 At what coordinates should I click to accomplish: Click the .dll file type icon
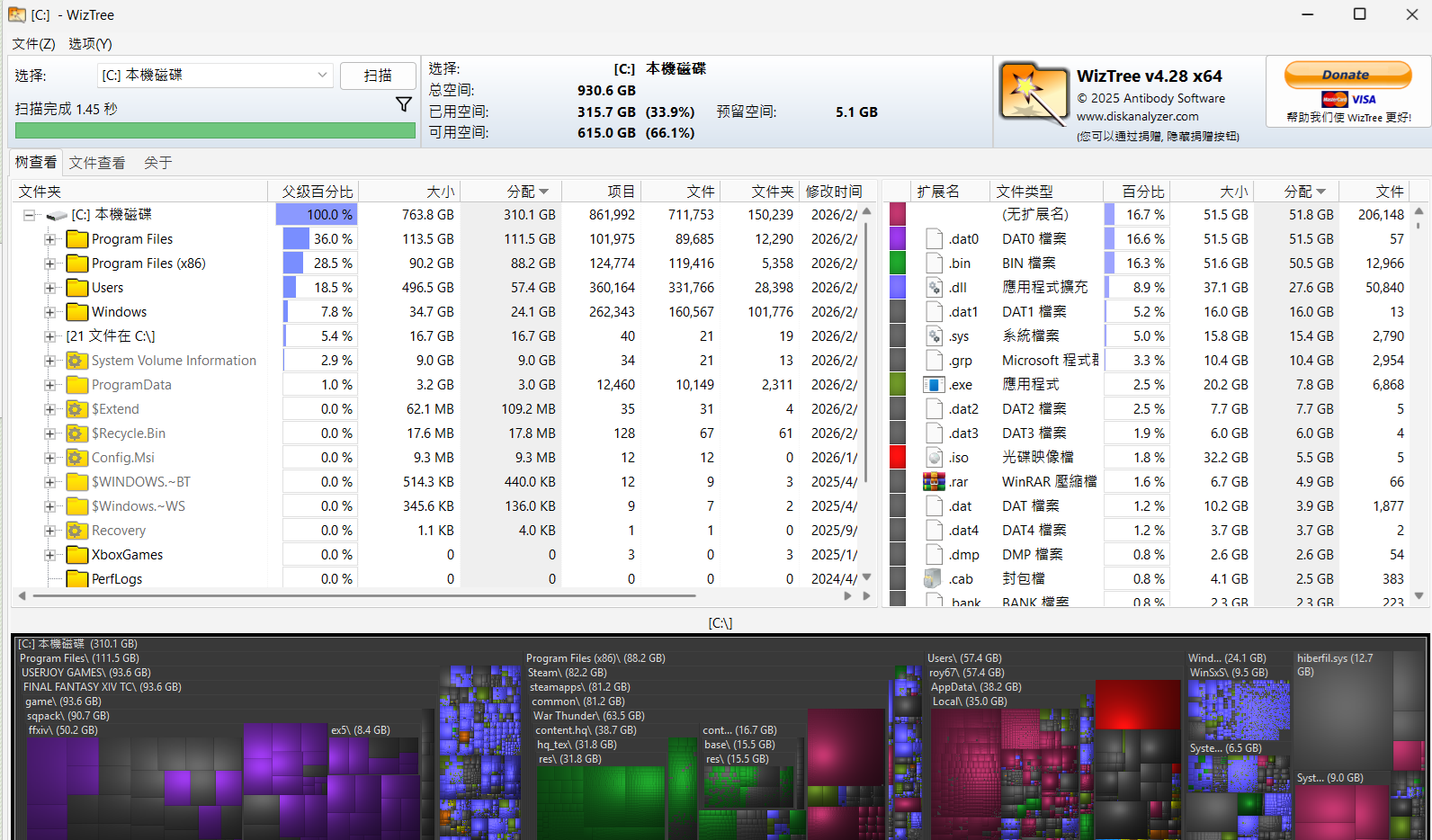pyautogui.click(x=934, y=288)
